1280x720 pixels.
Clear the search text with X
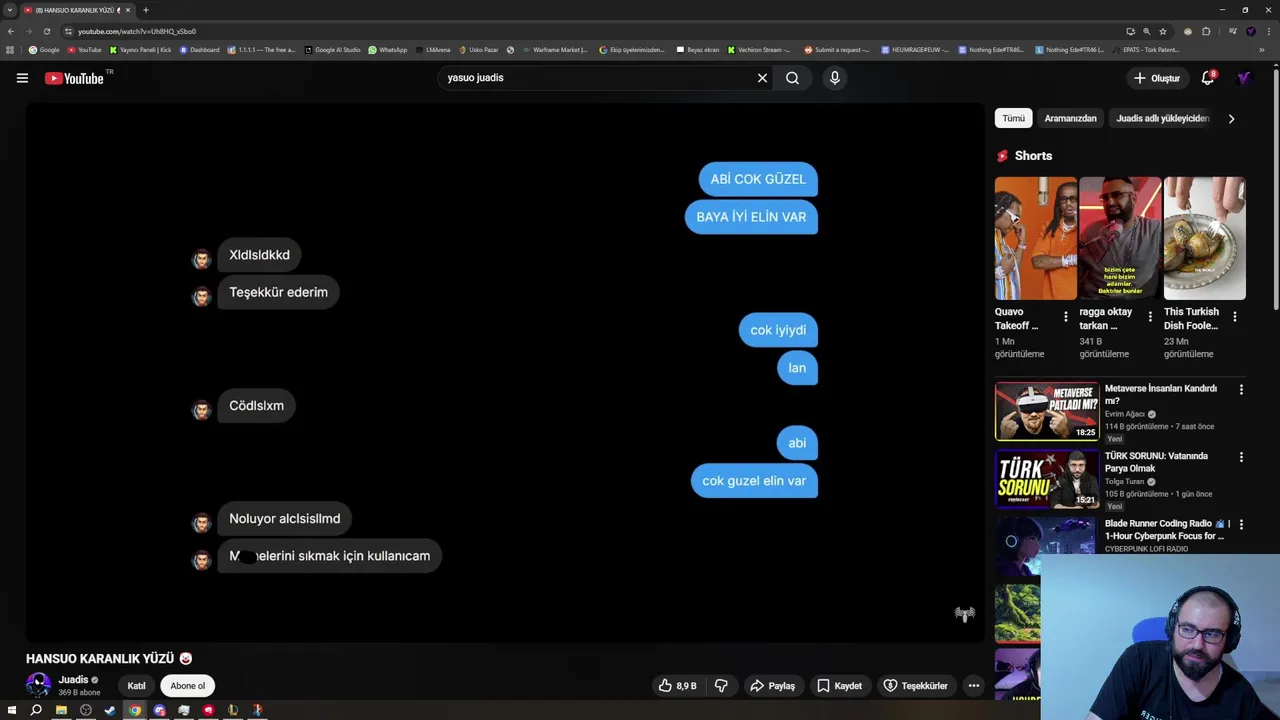[762, 78]
